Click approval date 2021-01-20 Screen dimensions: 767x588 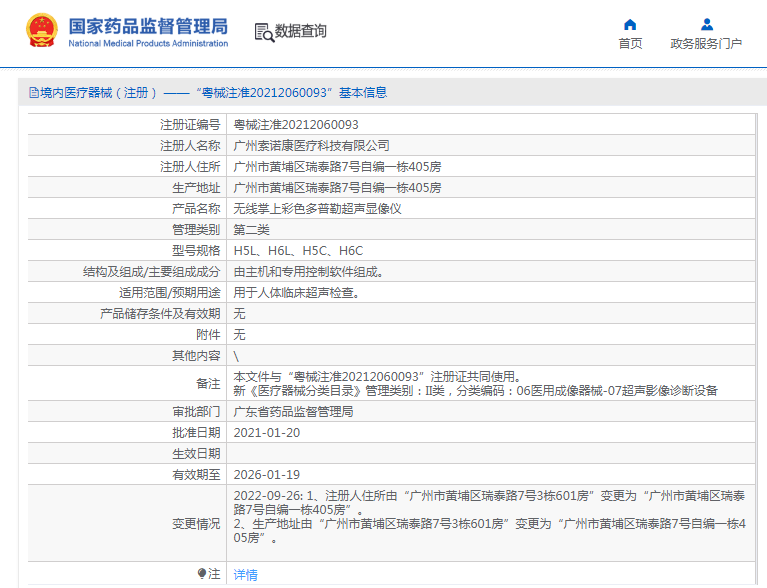click(266, 433)
